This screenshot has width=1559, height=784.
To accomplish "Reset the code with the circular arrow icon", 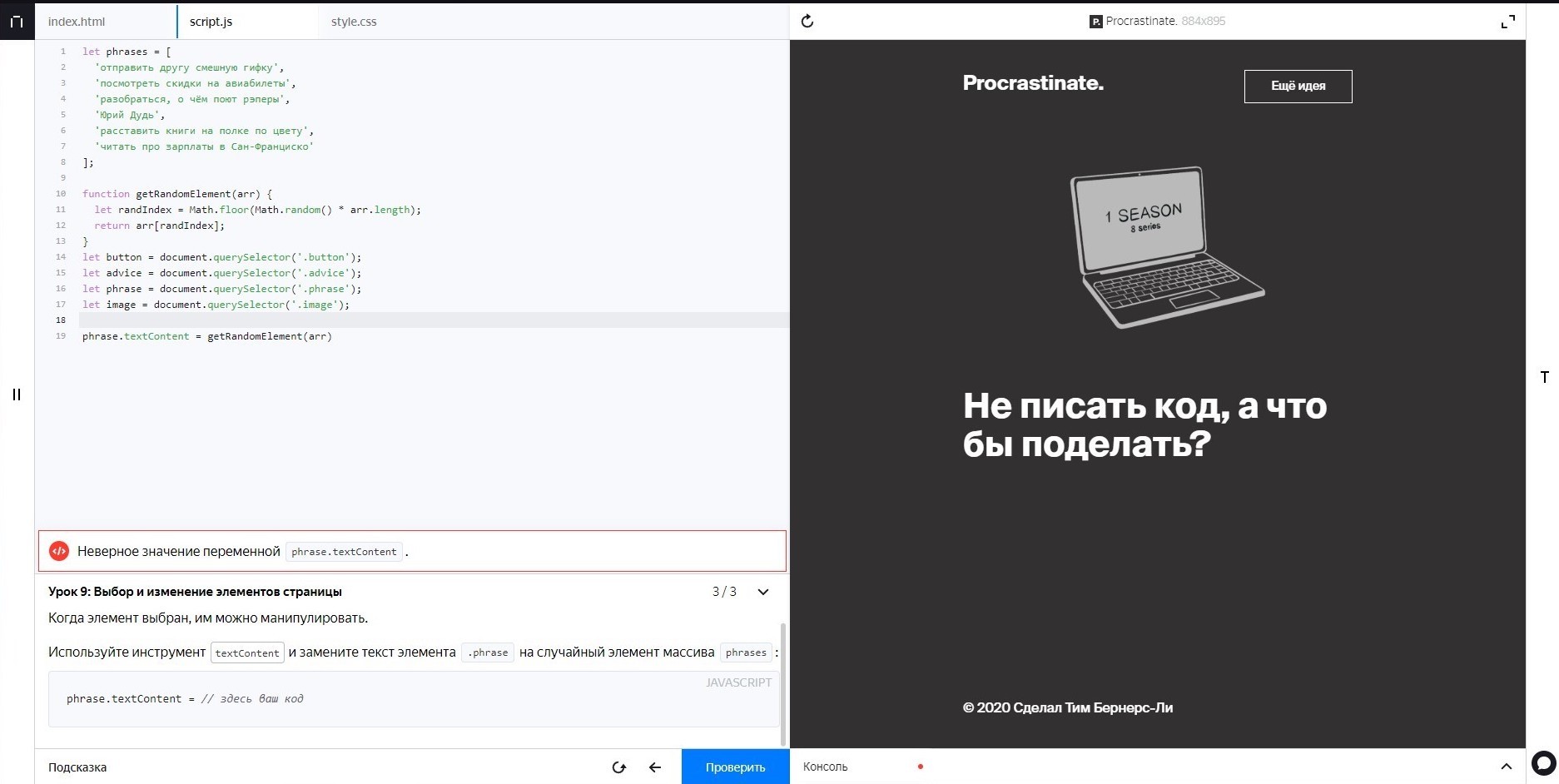I will [618, 767].
